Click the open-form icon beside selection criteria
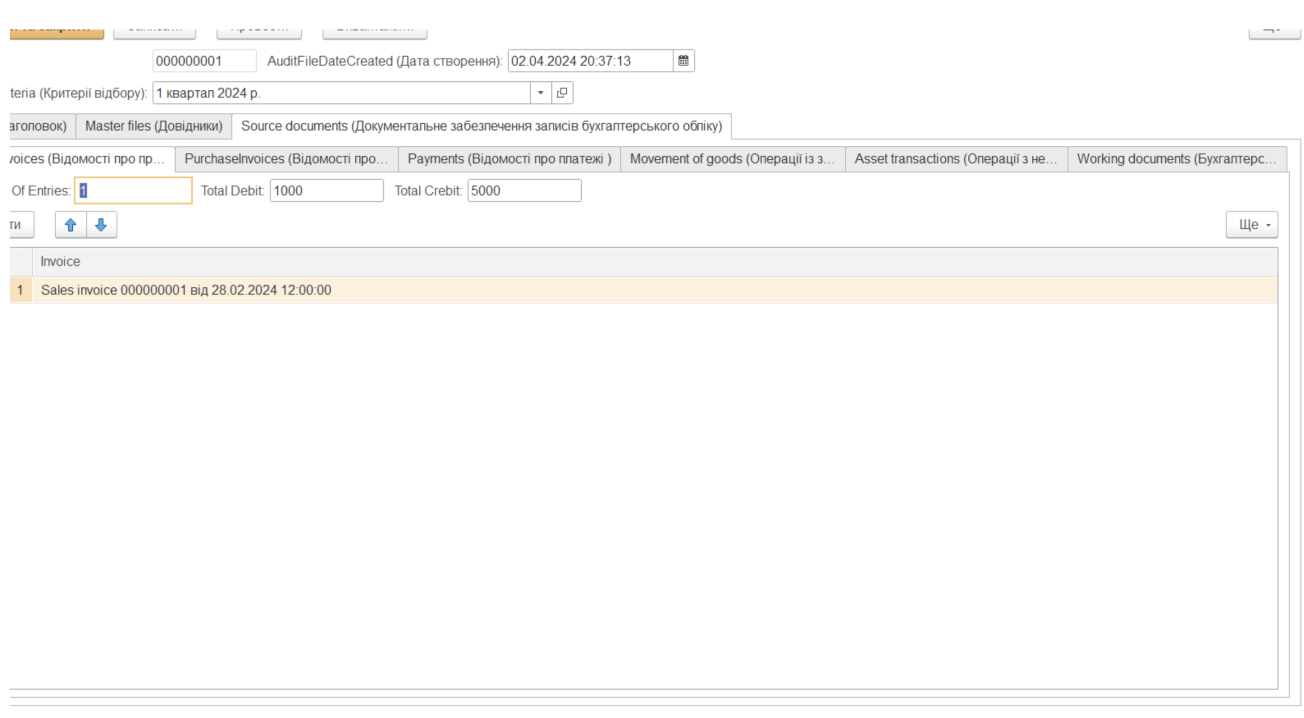Image resolution: width=1304 pixels, height=718 pixels. point(562,93)
